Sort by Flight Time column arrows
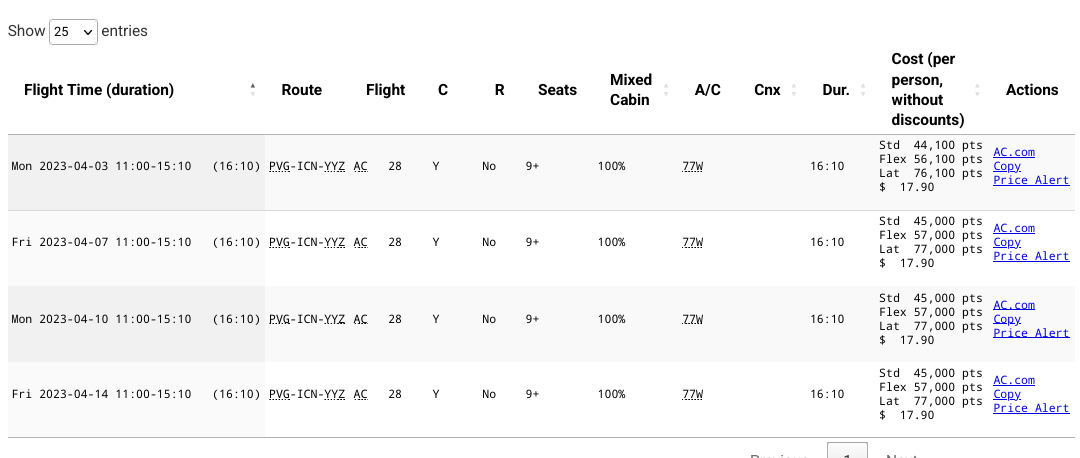This screenshot has width=1080, height=458. pos(253,90)
